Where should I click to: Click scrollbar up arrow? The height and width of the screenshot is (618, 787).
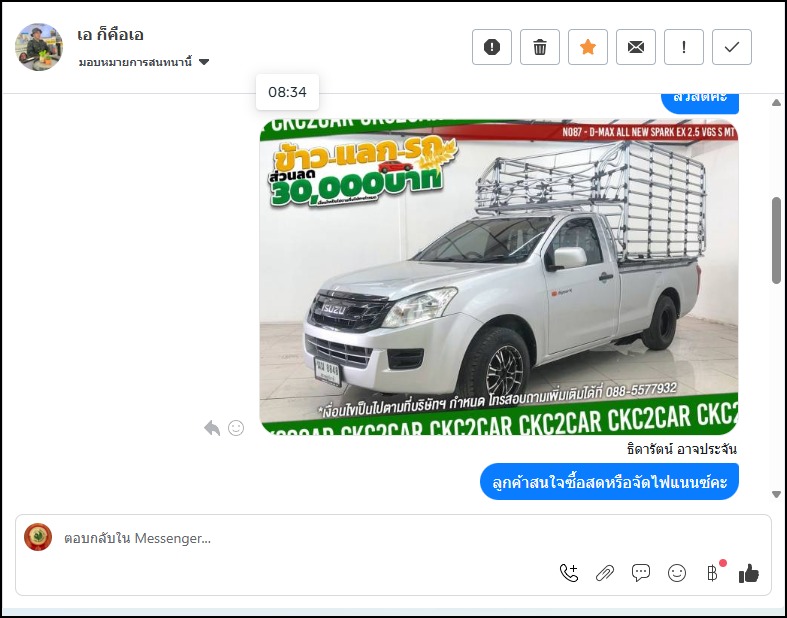pyautogui.click(x=776, y=102)
